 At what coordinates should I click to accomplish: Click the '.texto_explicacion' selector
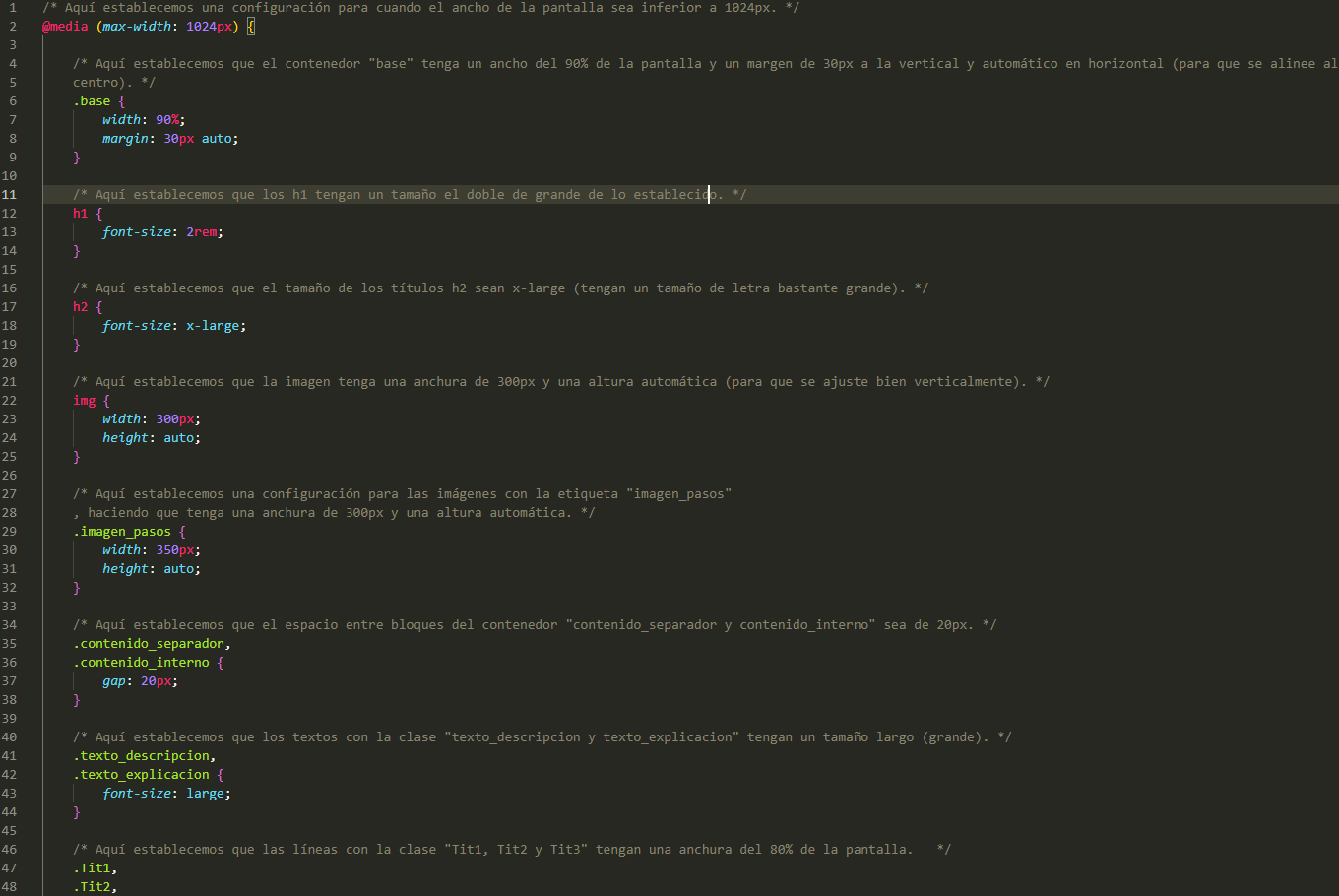coord(141,775)
